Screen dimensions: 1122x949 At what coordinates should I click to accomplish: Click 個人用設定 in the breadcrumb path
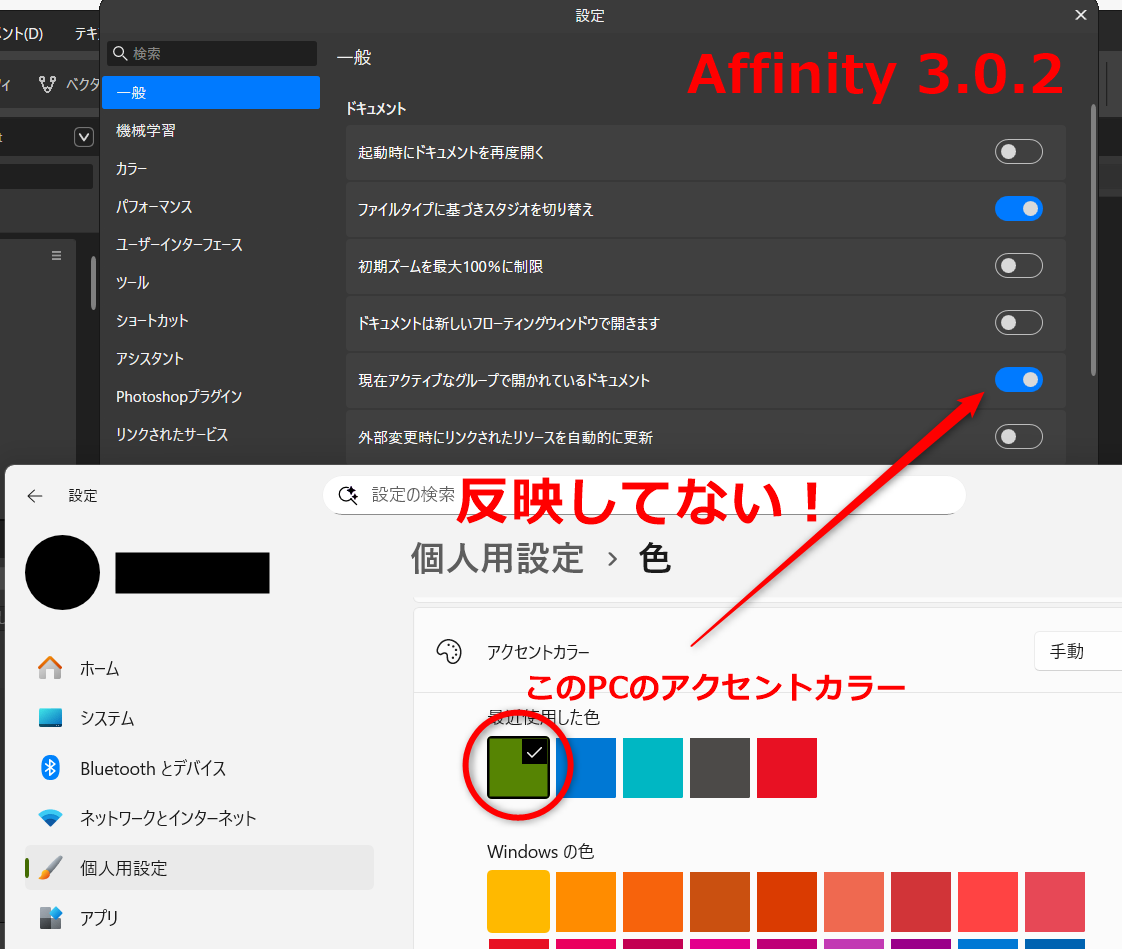(497, 558)
